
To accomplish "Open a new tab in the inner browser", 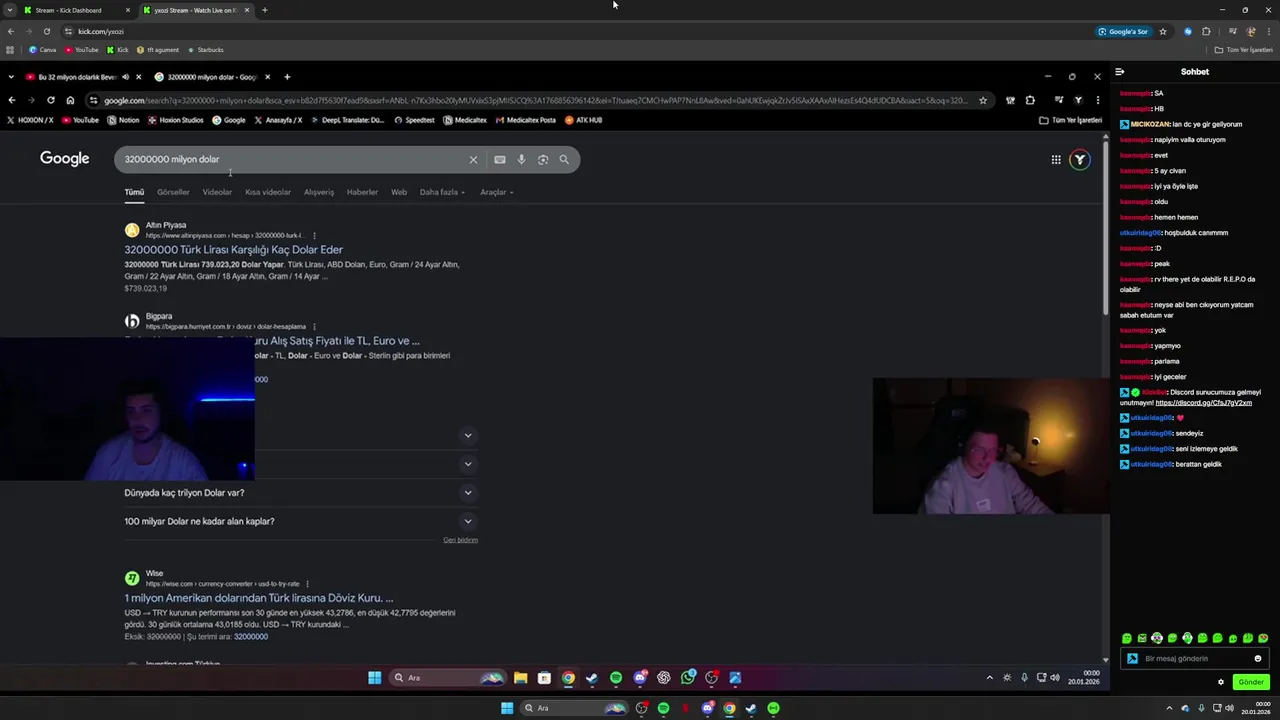I will click(x=287, y=77).
